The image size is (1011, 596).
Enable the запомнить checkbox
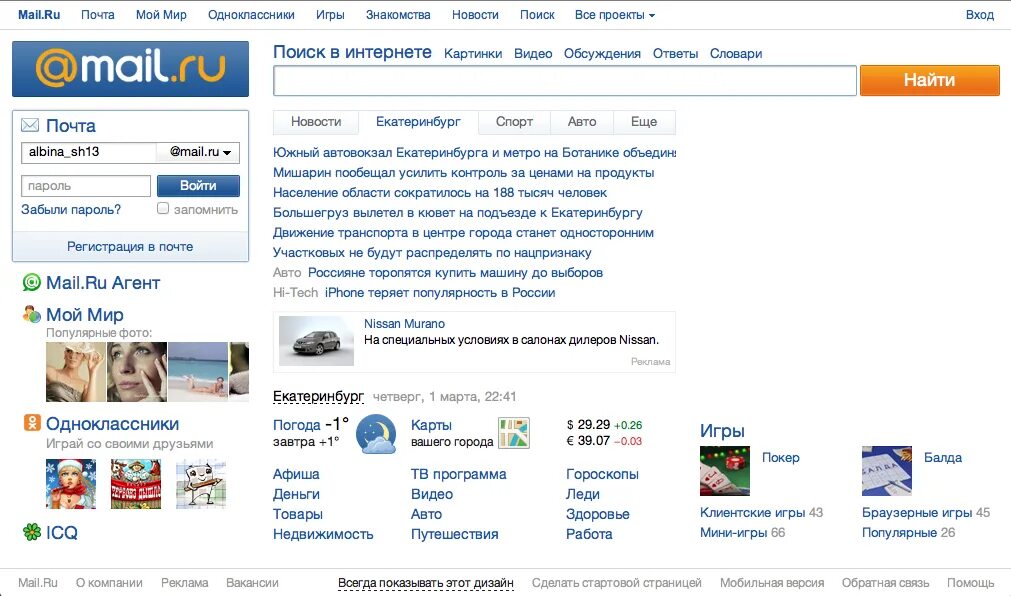[162, 208]
